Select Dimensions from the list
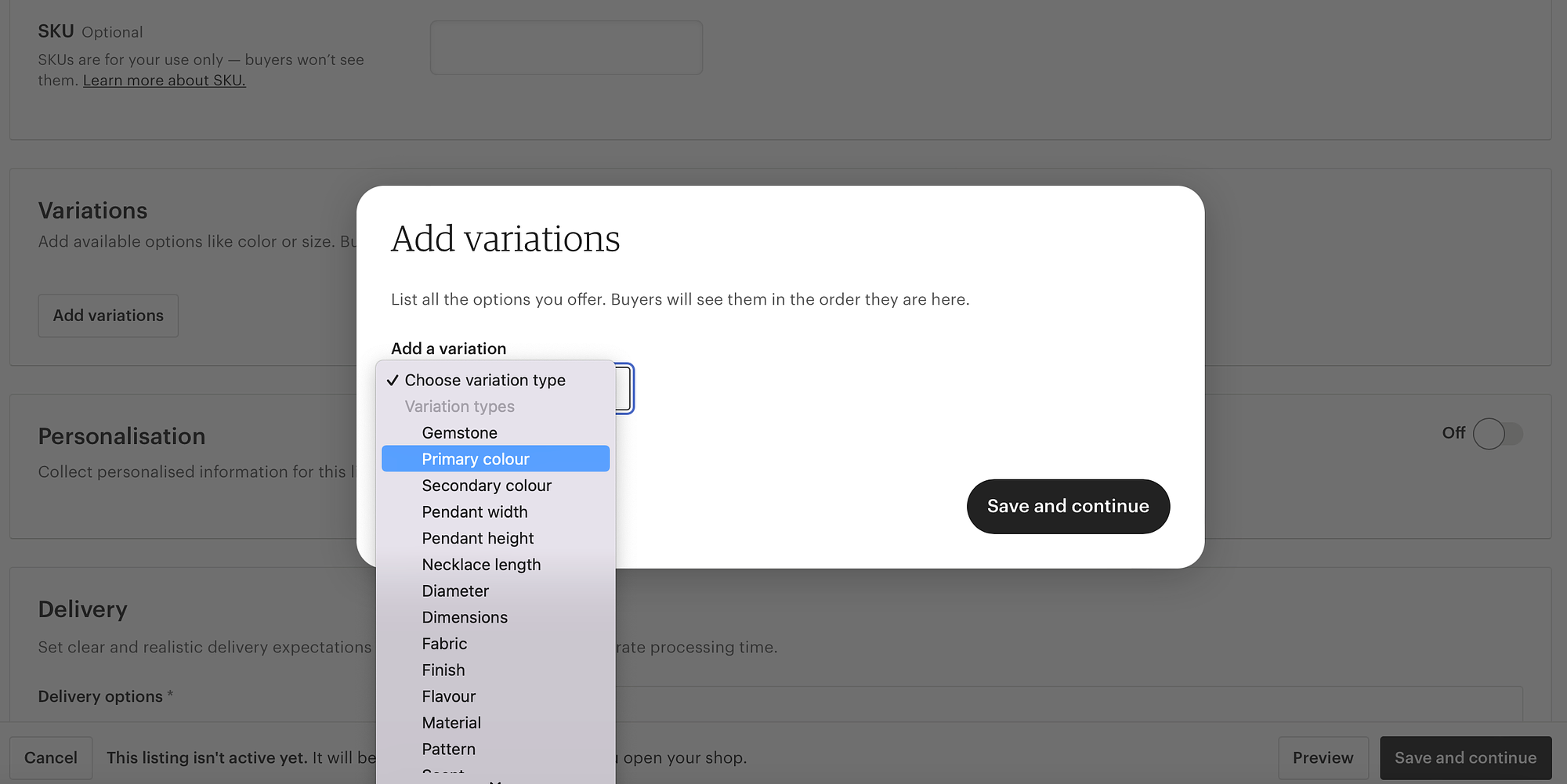 coord(495,618)
